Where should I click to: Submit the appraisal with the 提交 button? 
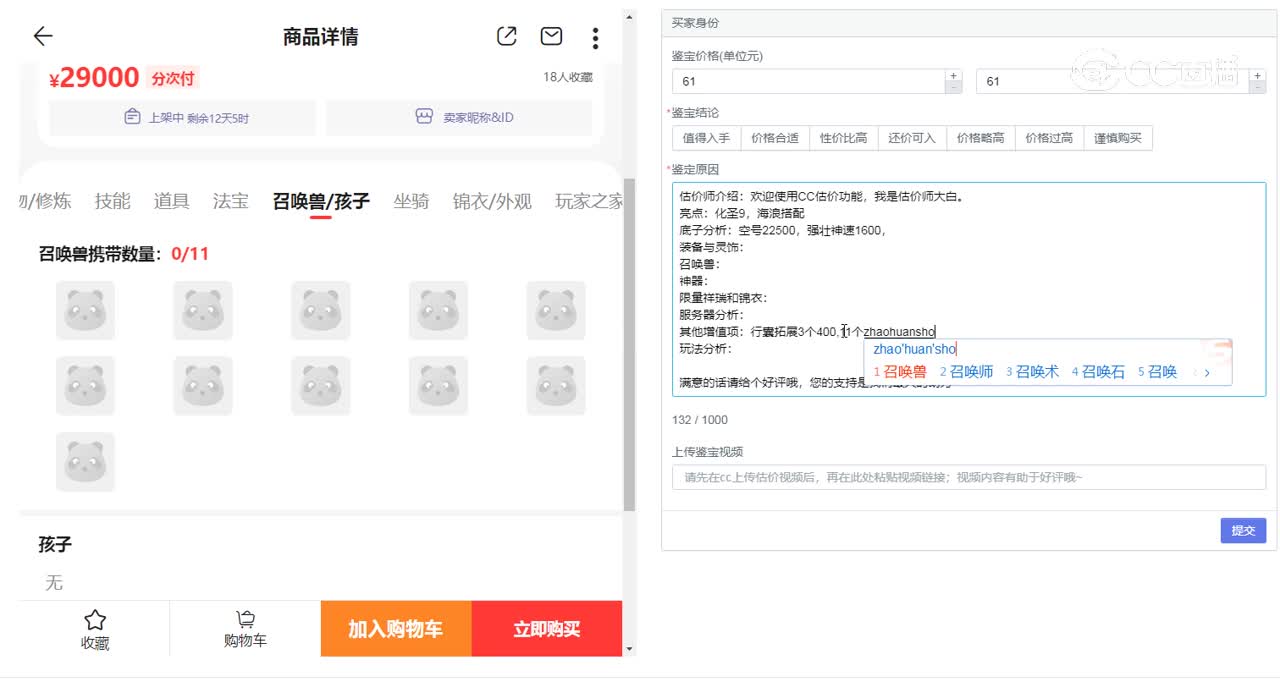click(1243, 530)
